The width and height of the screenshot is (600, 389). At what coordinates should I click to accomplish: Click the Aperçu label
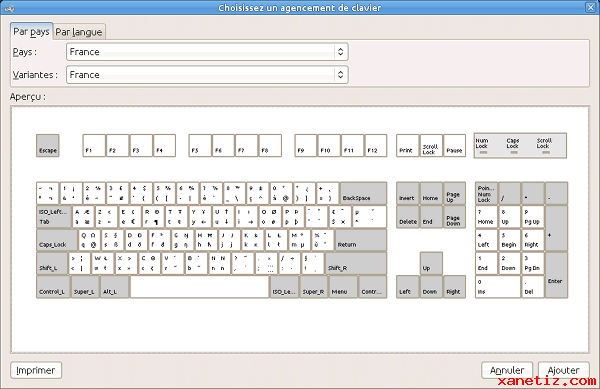point(28,97)
